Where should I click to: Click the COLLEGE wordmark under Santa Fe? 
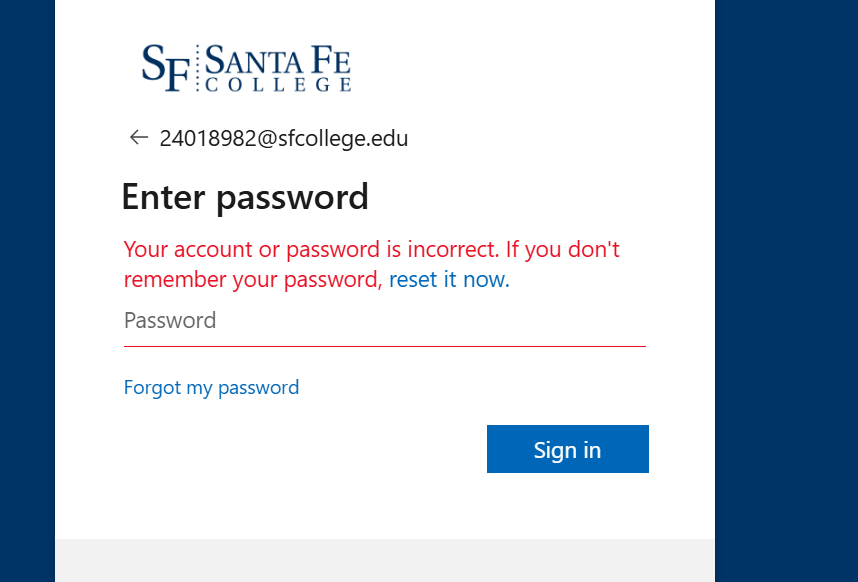click(x=278, y=84)
